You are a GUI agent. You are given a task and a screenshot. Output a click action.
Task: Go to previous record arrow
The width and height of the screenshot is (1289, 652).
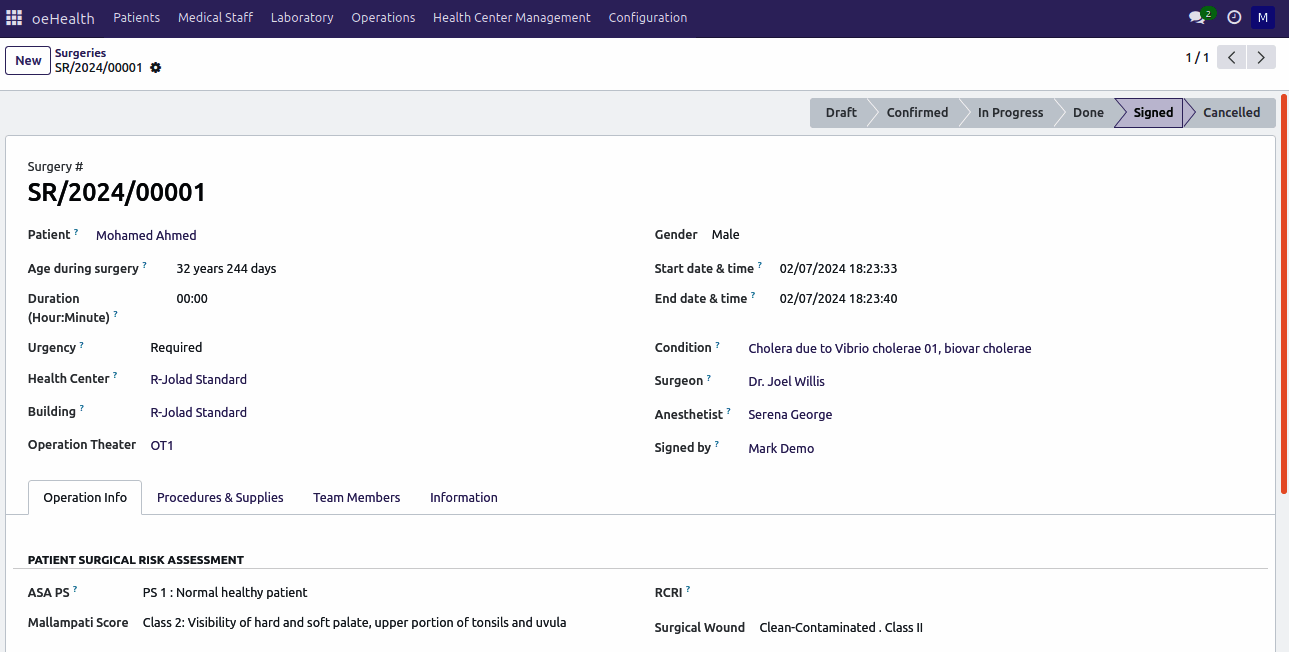point(1232,58)
